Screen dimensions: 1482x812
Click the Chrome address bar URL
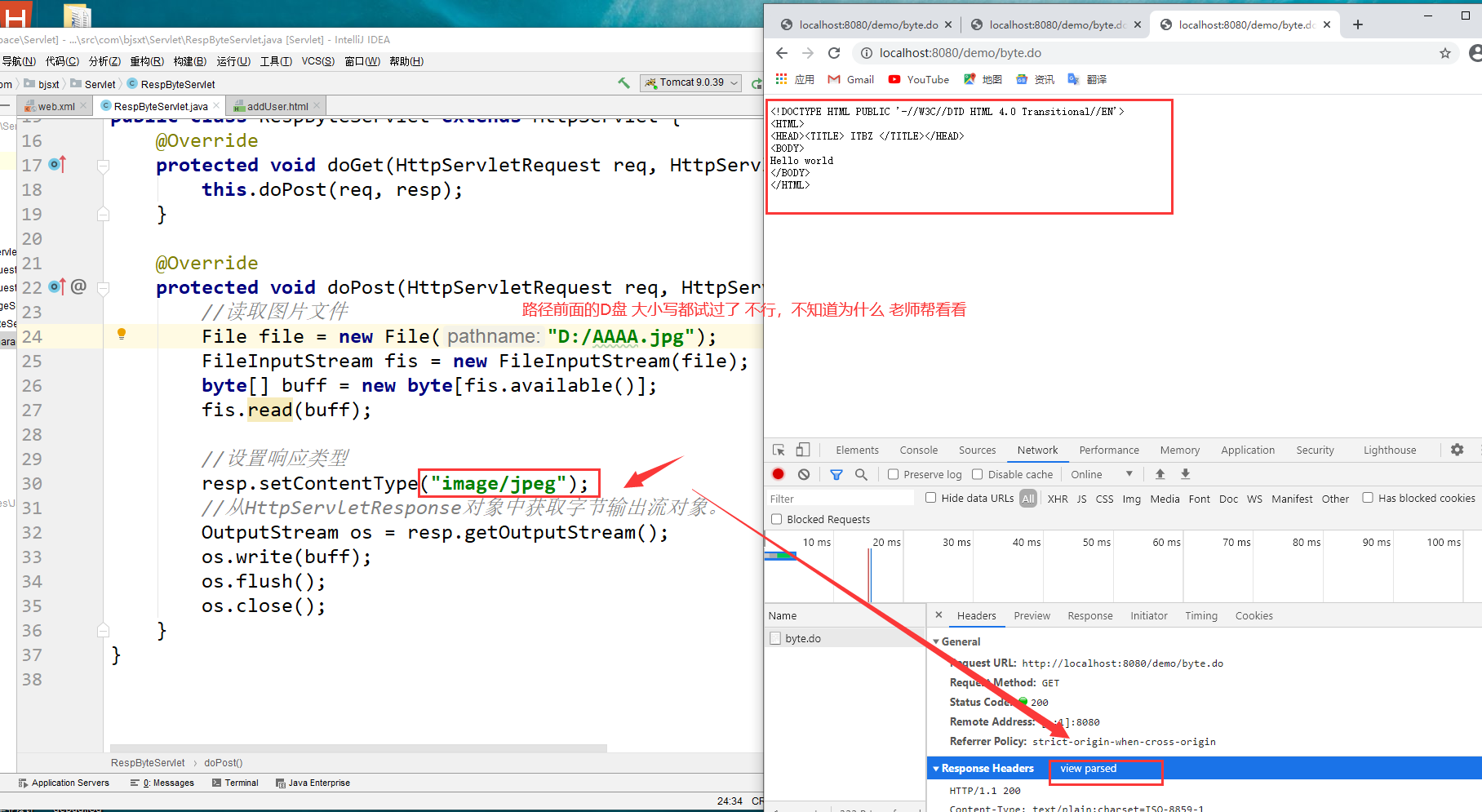tap(960, 53)
